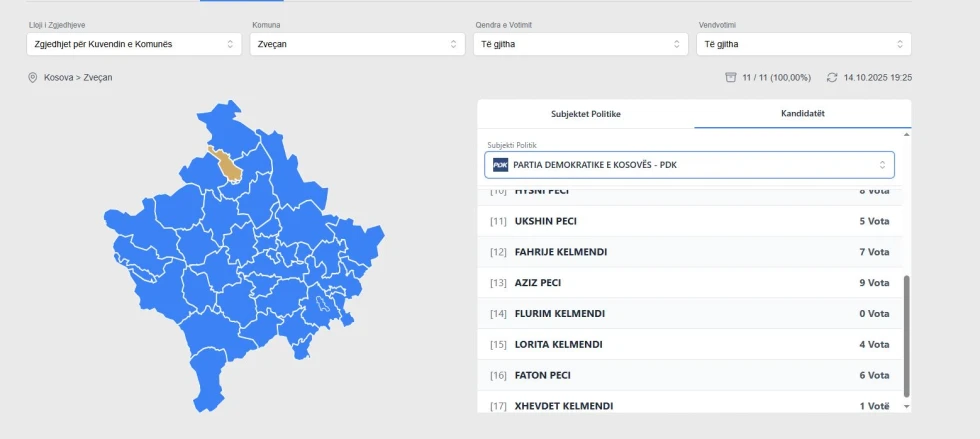Click the scrollbar down arrow in candidate list
980x439 pixels.
[907, 406]
